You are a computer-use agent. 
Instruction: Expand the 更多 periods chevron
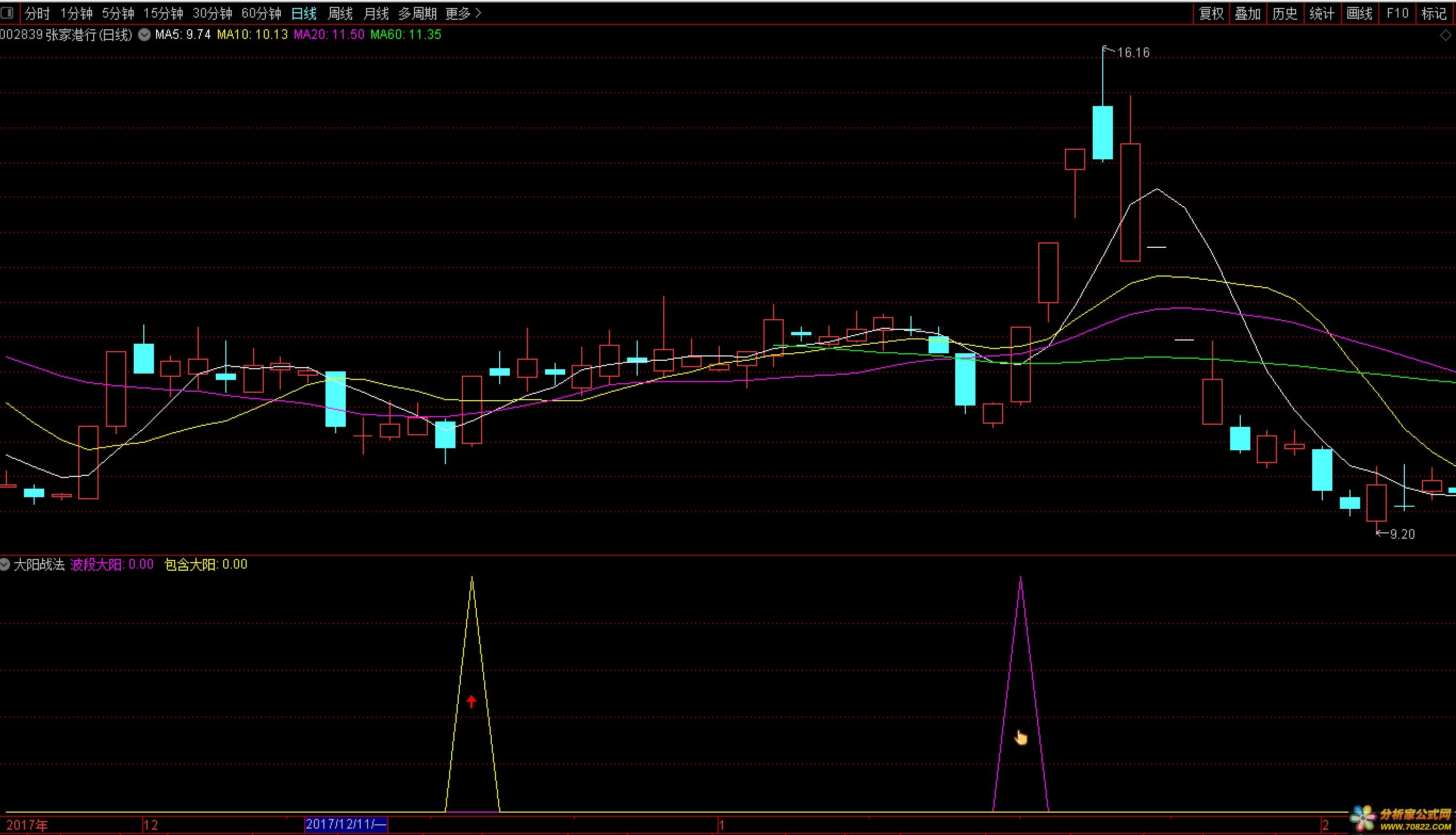(x=478, y=13)
